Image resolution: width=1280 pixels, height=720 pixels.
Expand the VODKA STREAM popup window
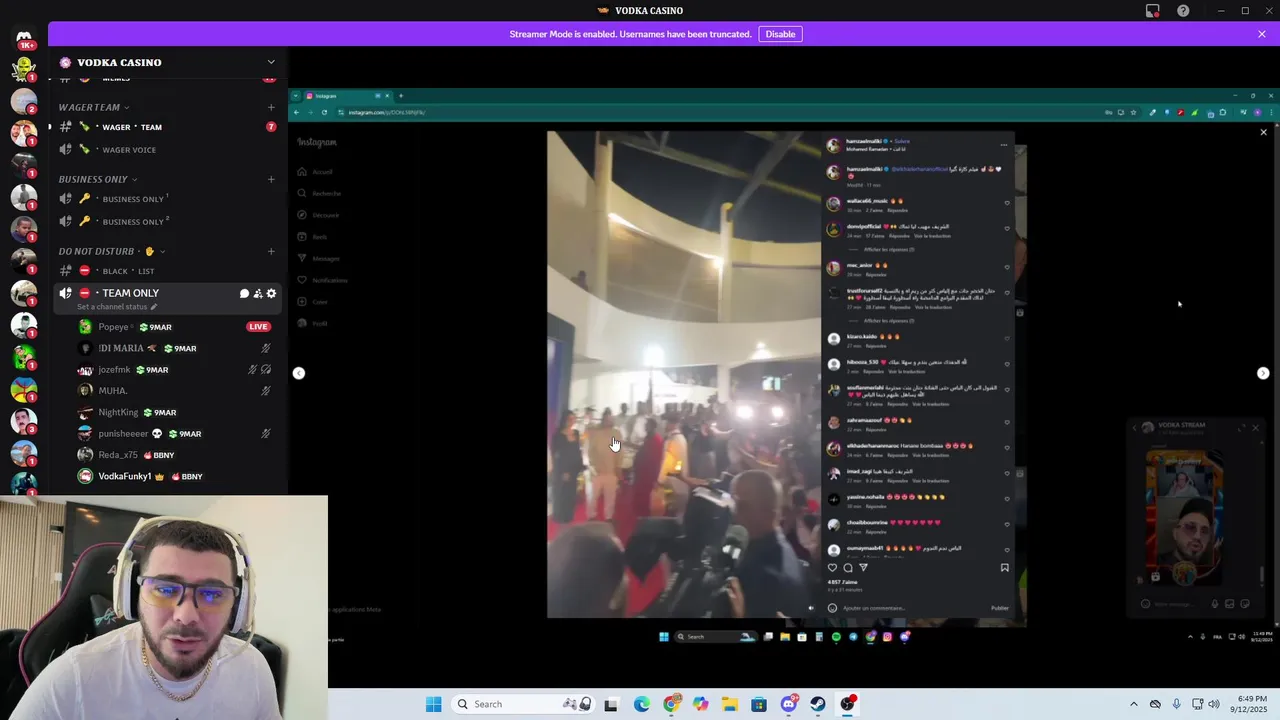click(x=1242, y=428)
